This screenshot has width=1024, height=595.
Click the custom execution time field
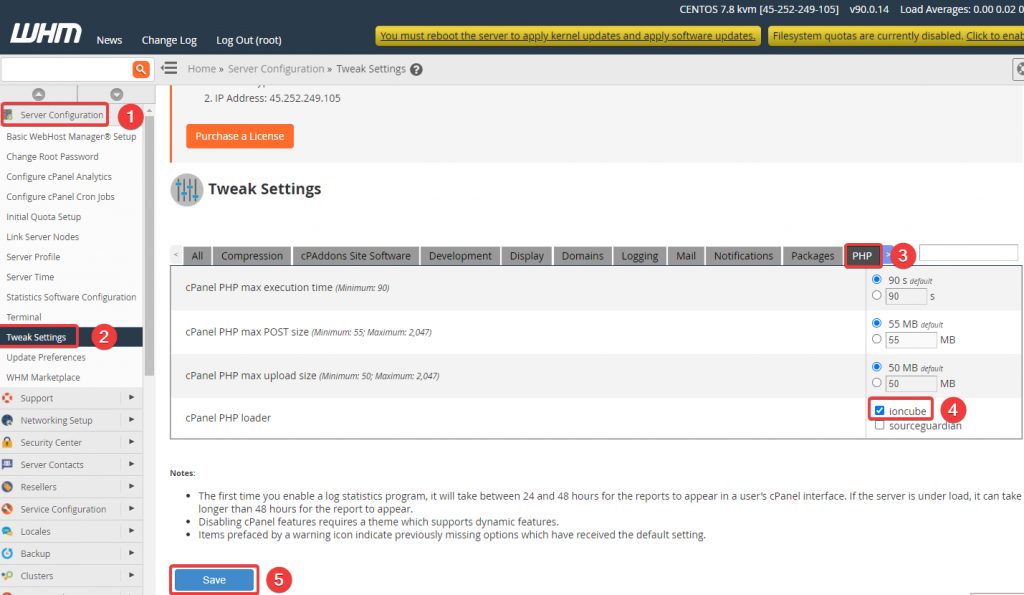[x=906, y=296]
